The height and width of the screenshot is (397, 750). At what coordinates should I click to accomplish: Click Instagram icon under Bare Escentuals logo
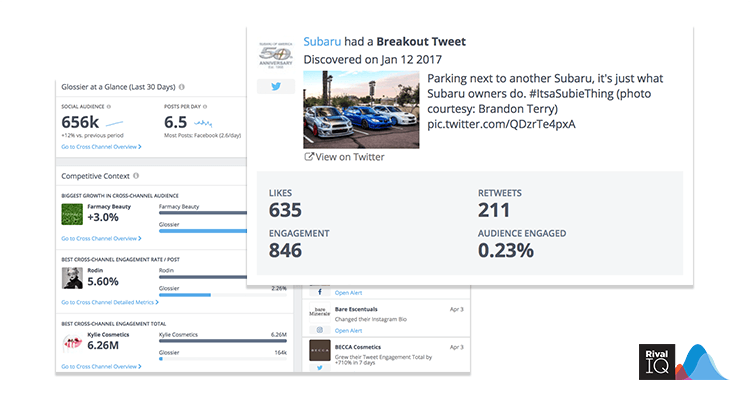click(x=320, y=330)
